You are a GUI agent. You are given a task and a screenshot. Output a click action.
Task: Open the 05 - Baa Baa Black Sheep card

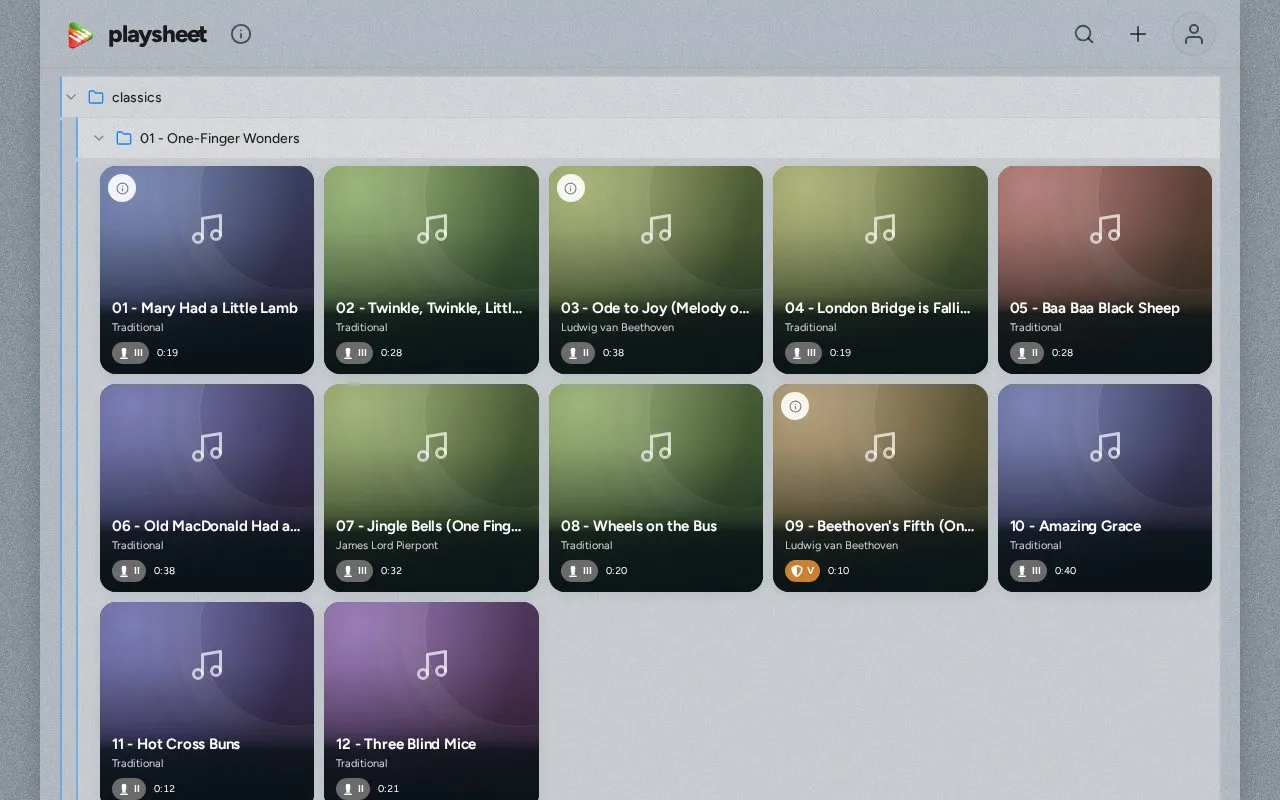pyautogui.click(x=1105, y=270)
